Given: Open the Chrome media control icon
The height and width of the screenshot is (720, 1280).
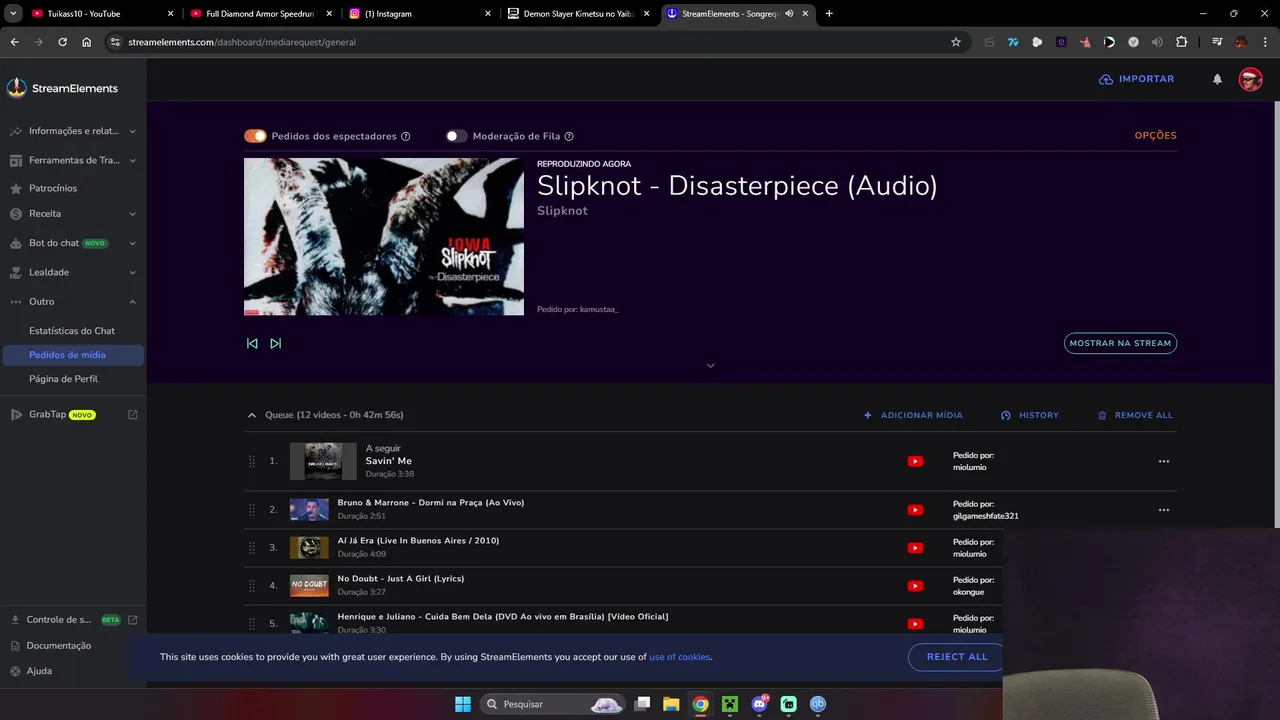Looking at the screenshot, I should tap(1217, 42).
